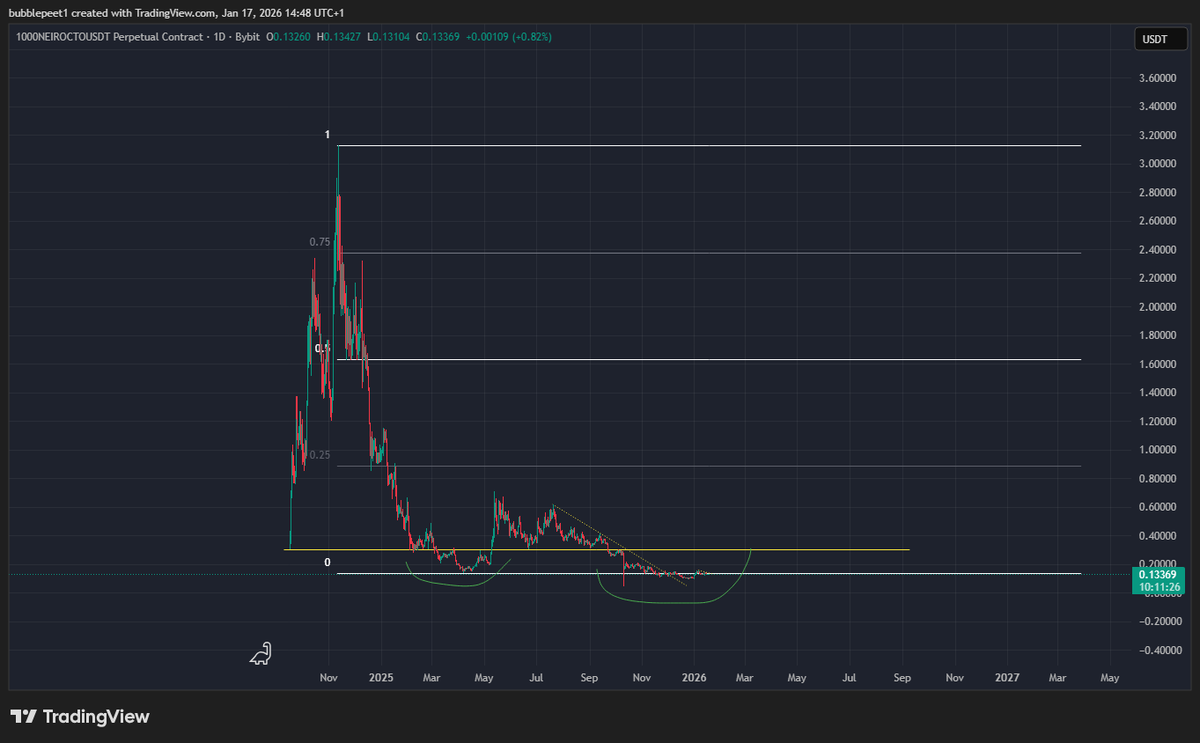Screen dimensions: 1200x743
Task: Select the Fibonacci level label '0.25'
Action: click(319, 455)
